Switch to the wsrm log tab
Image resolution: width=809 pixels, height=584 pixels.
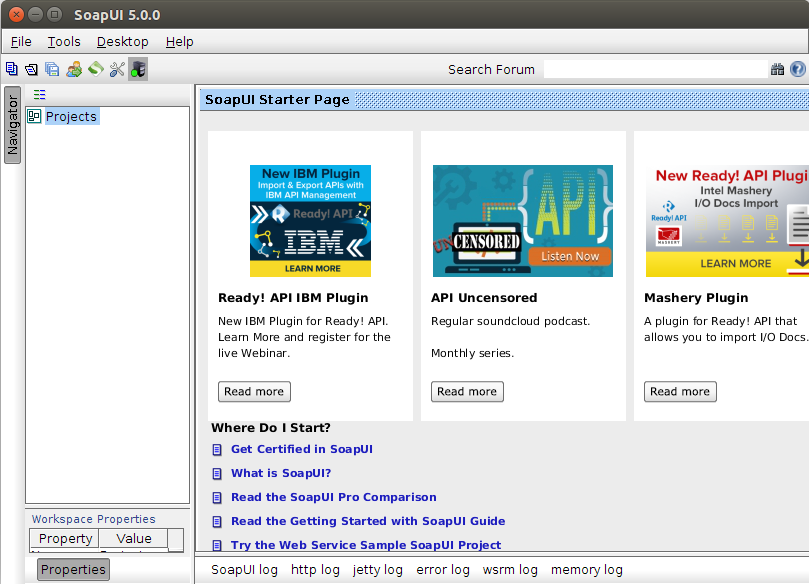point(510,570)
